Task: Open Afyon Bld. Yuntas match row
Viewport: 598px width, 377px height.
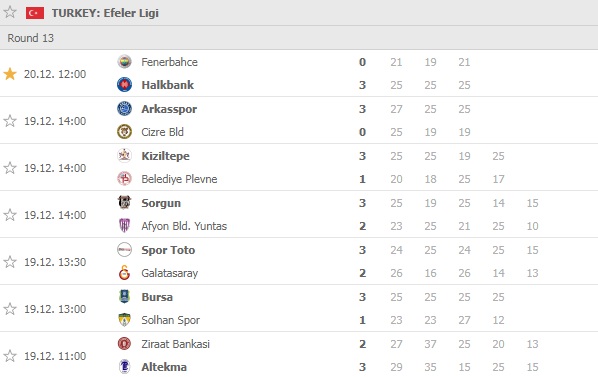Action: [299, 215]
